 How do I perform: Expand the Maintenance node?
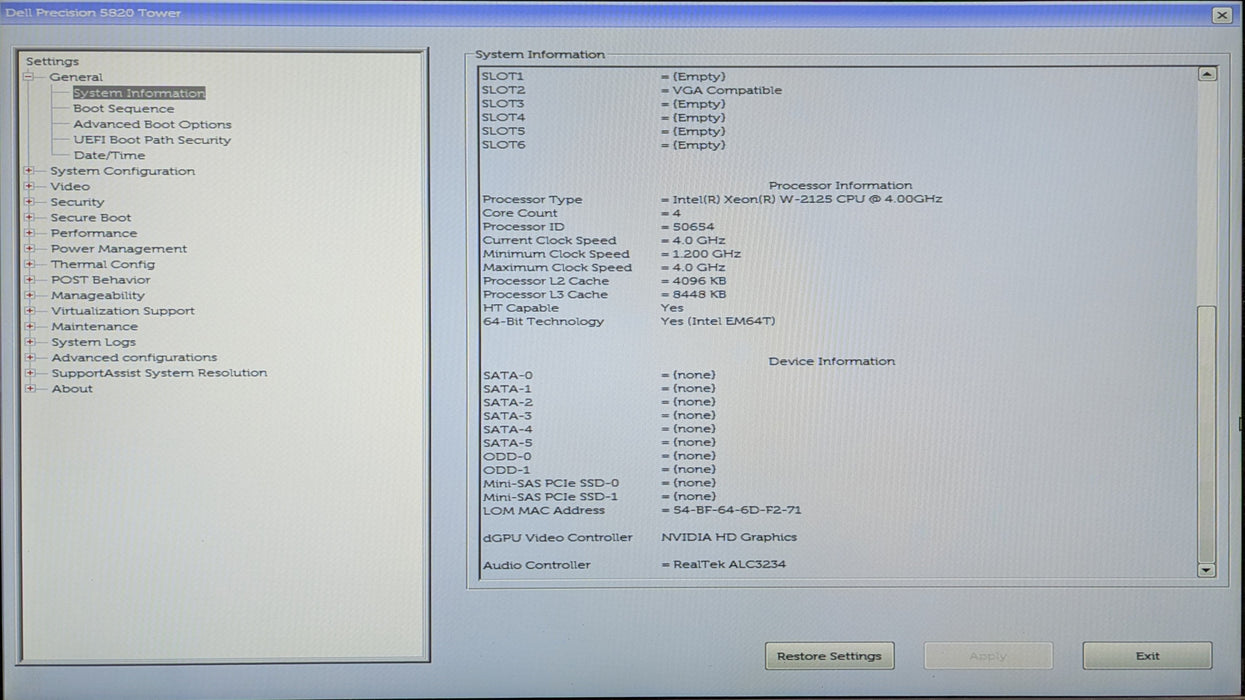(x=29, y=326)
